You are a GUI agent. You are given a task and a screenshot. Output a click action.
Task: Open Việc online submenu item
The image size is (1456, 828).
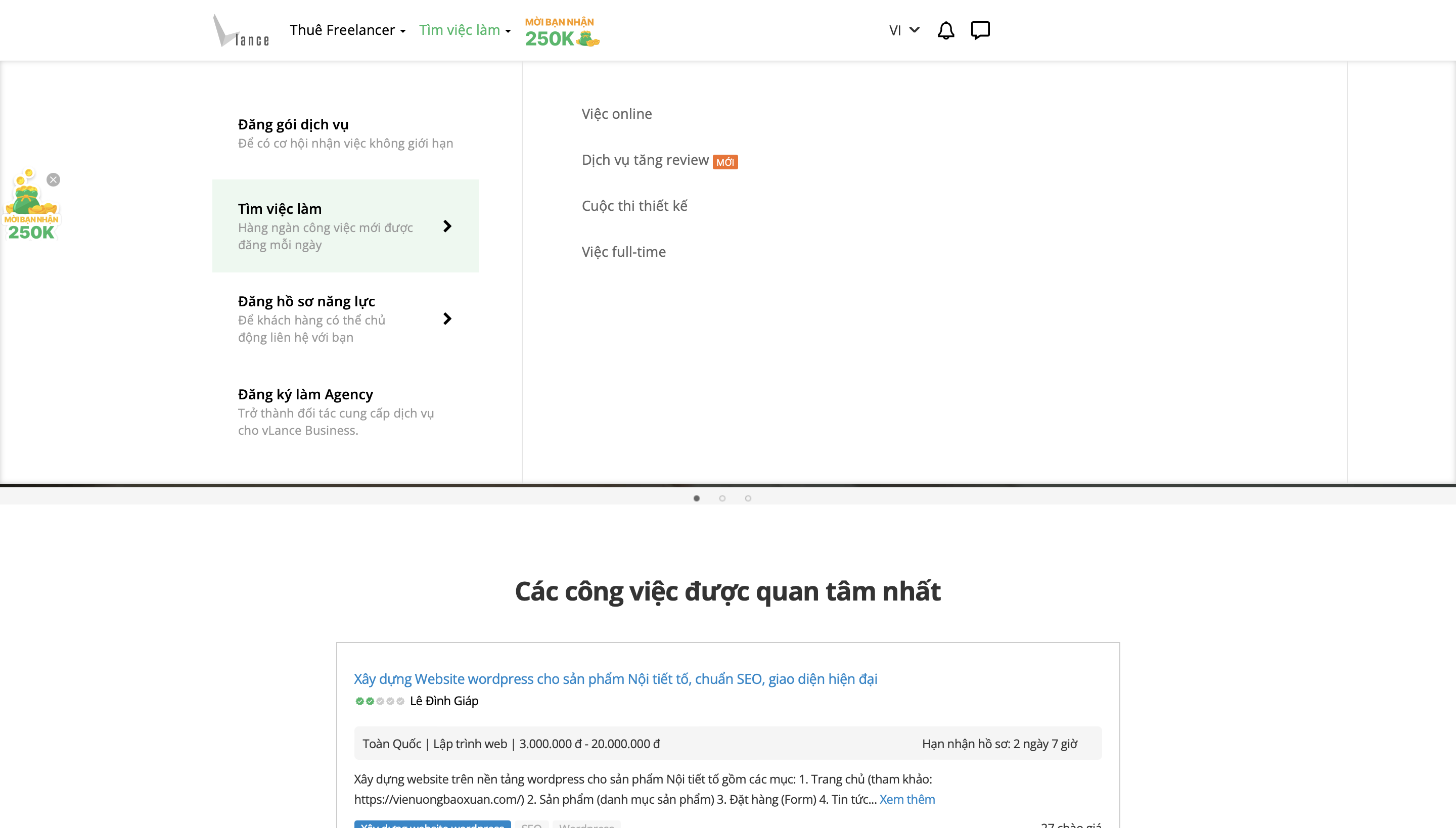[x=617, y=114]
